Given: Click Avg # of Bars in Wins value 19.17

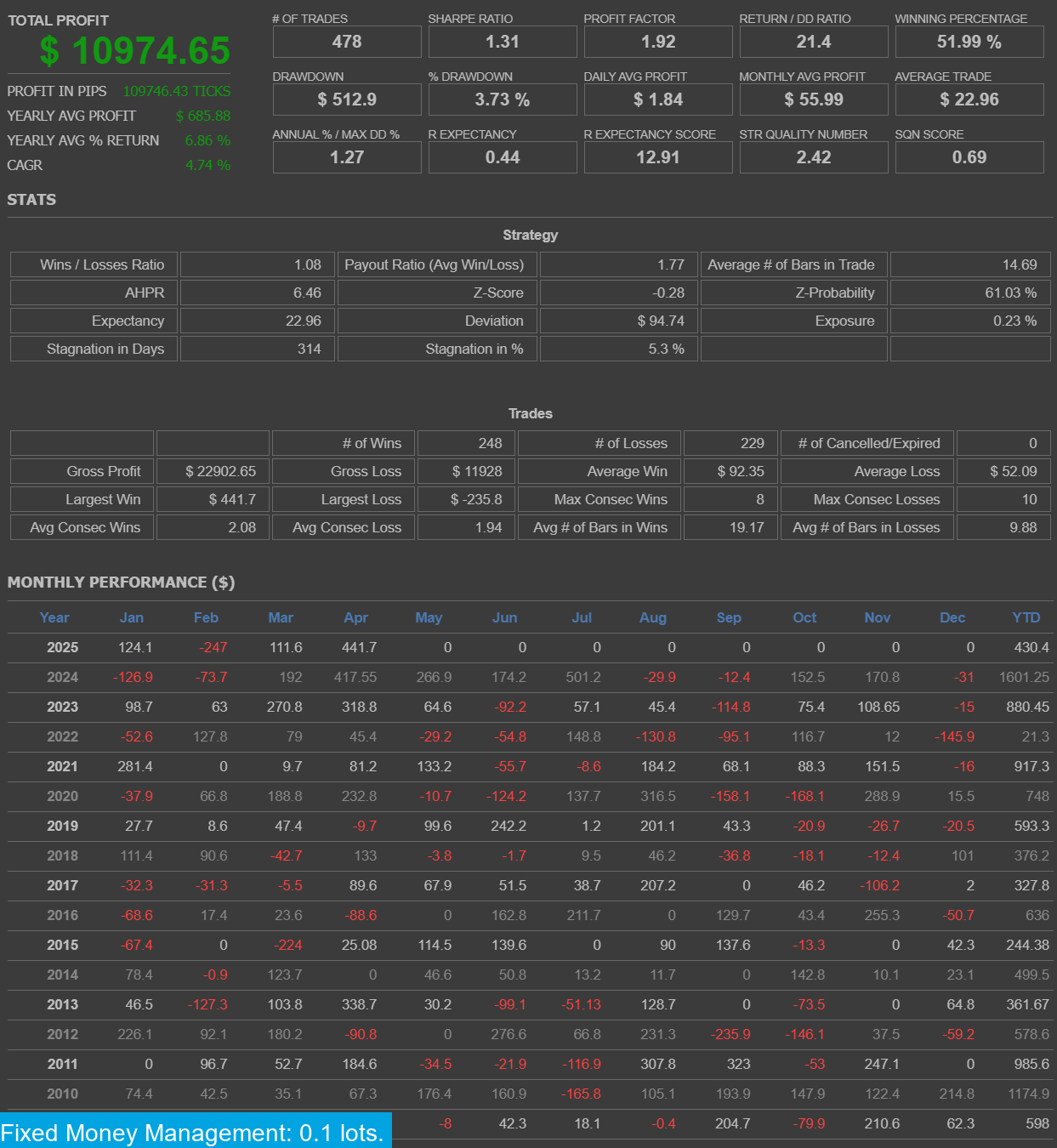Looking at the screenshot, I should (730, 527).
